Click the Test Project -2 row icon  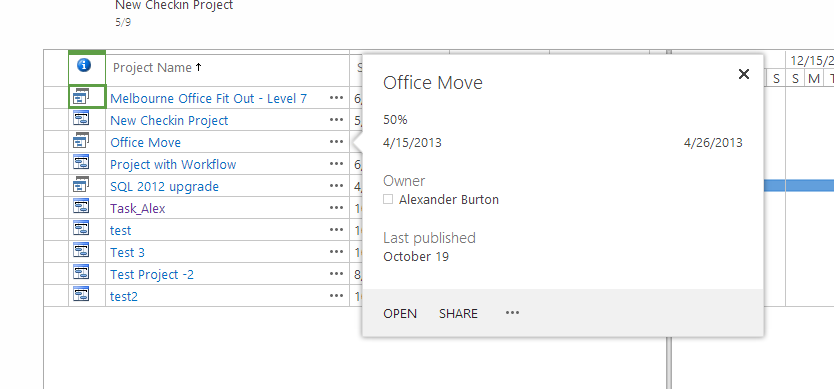[x=81, y=273]
